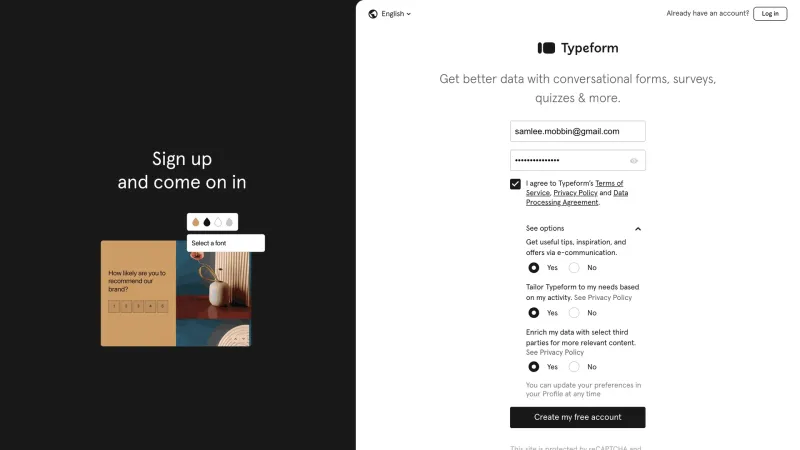
Task: Select Yes for Enrich my data option
Action: tap(534, 367)
